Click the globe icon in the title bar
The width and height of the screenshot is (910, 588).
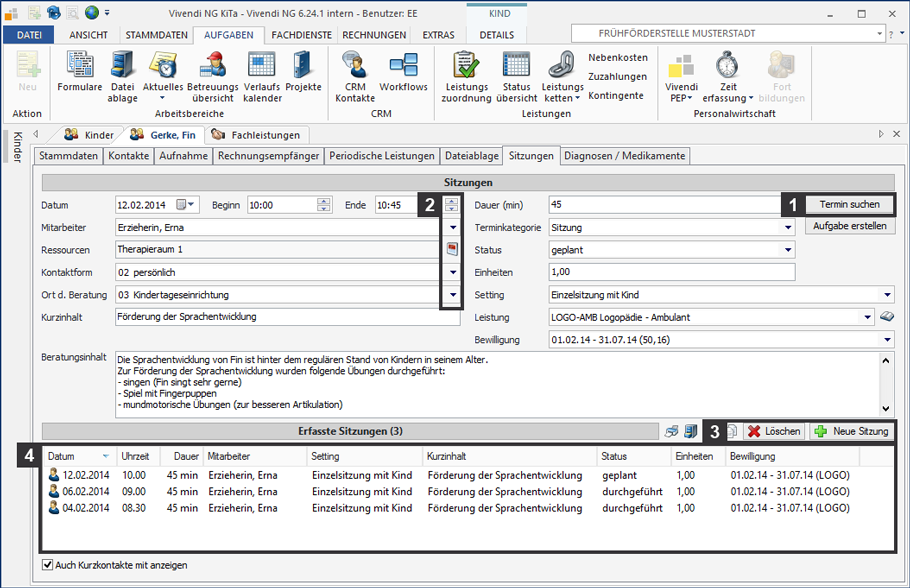click(x=91, y=12)
